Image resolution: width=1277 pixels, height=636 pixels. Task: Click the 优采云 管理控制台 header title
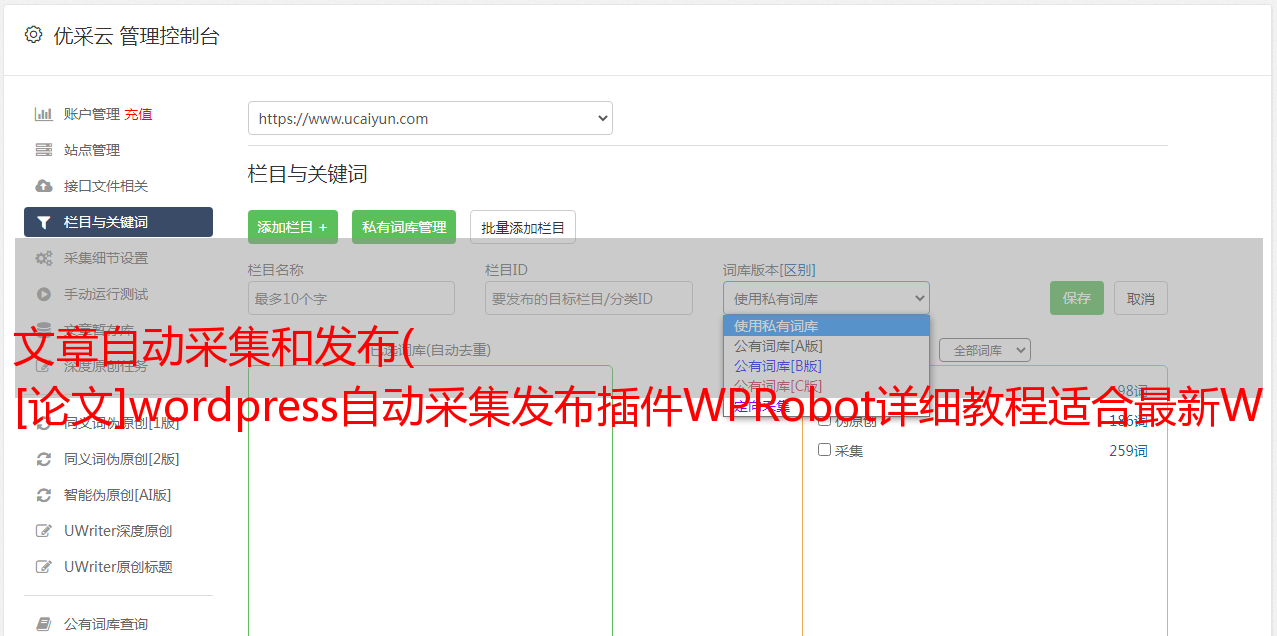coord(136,36)
